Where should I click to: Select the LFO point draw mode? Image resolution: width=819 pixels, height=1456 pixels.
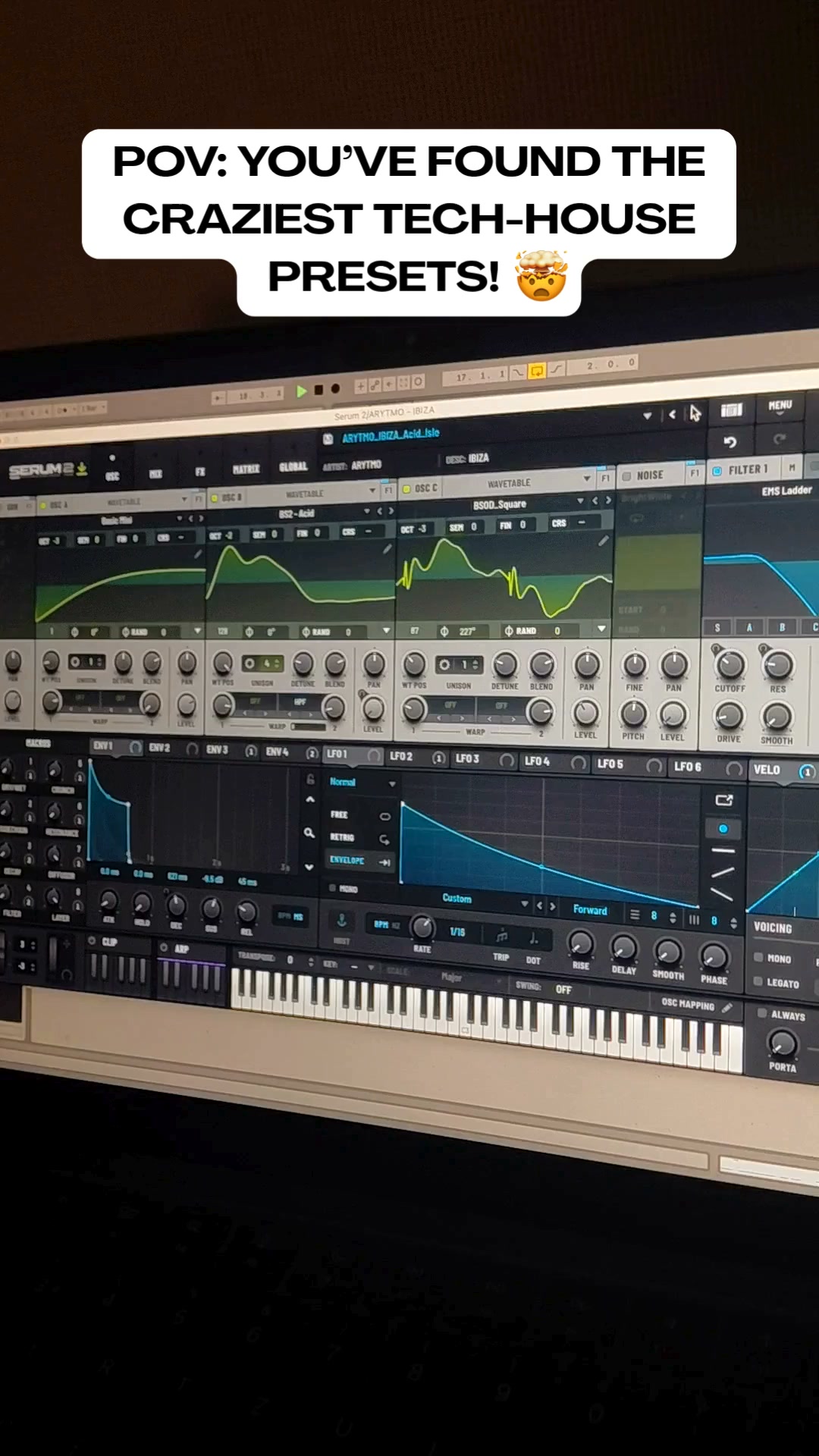tap(723, 829)
